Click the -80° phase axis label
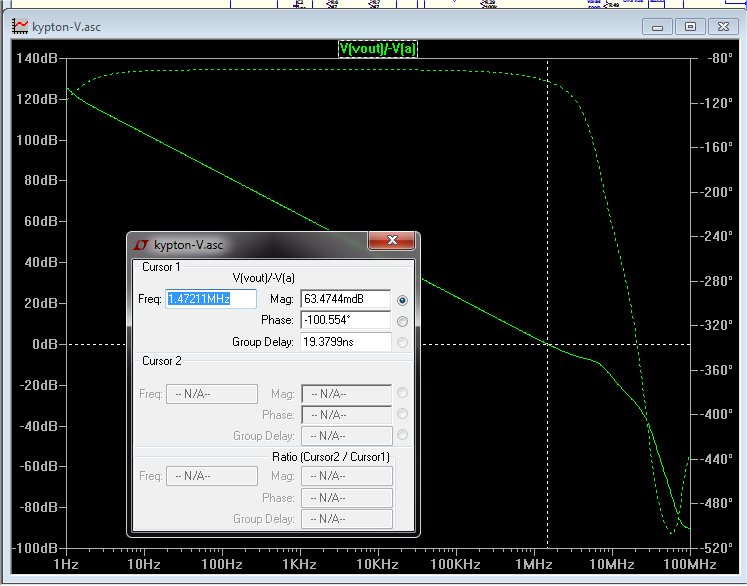Viewport: 747px width, 586px height. (x=720, y=59)
